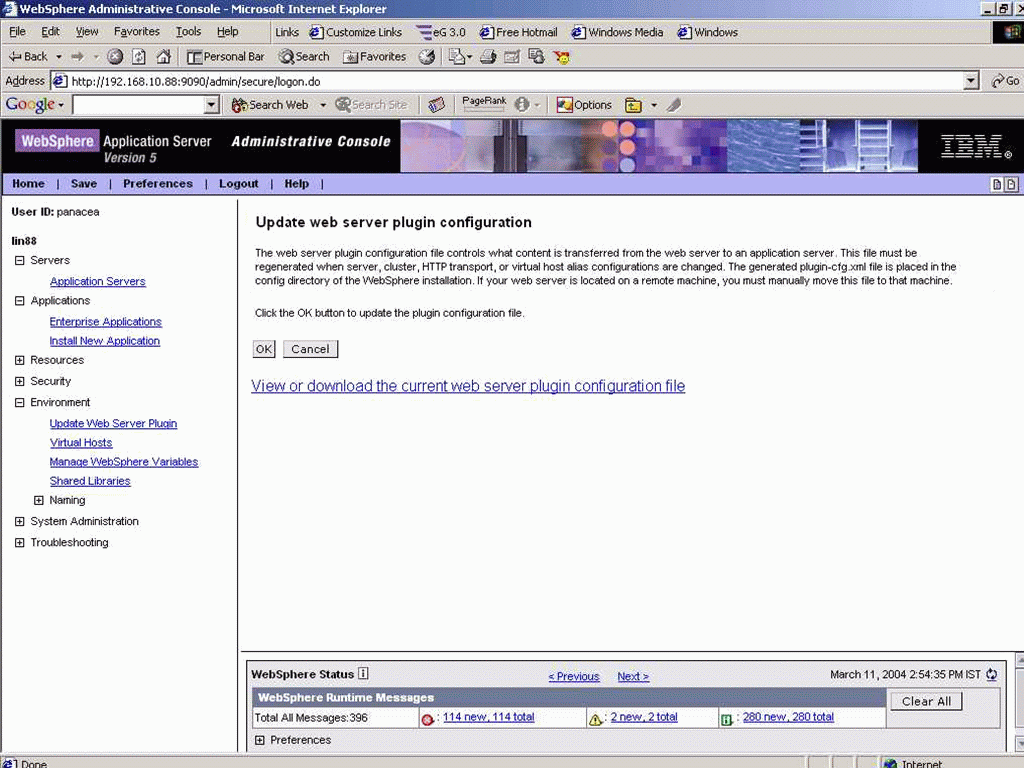Open the Google search box dropdown
The image size is (1024, 768).
pyautogui.click(x=211, y=104)
